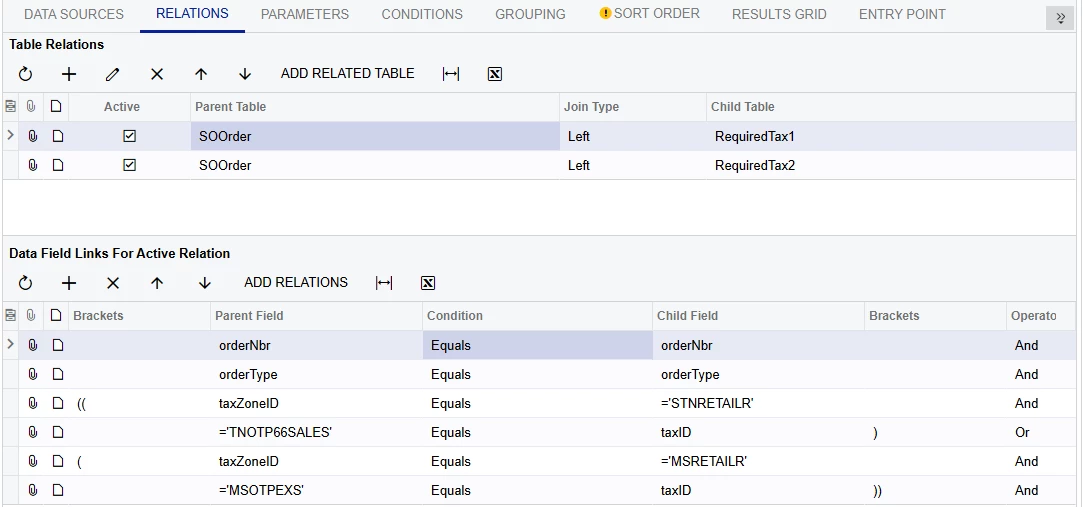Switch to the Entry Point tab

(x=902, y=14)
